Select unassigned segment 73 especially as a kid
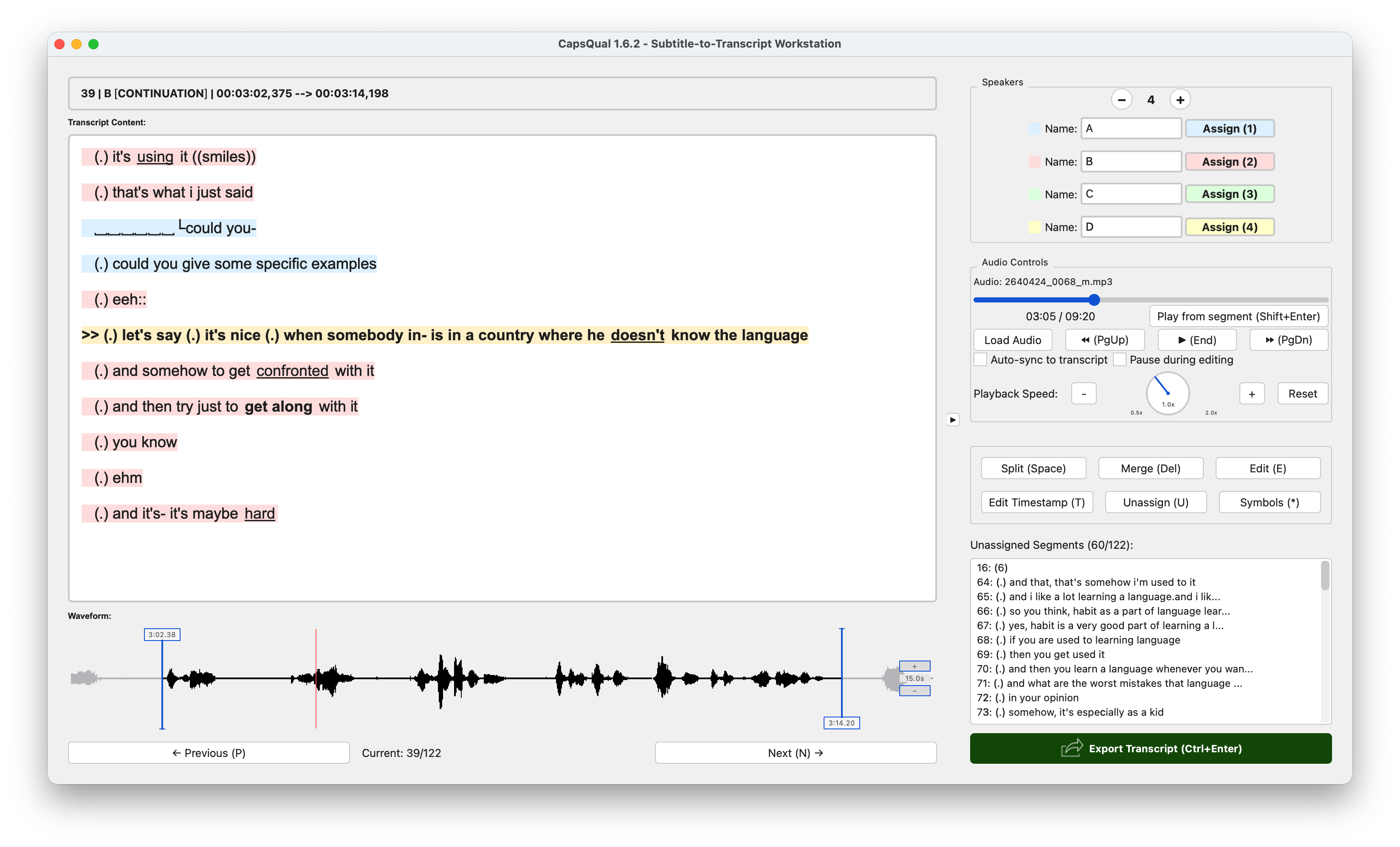Viewport: 1400px width, 847px height. pos(1146,712)
